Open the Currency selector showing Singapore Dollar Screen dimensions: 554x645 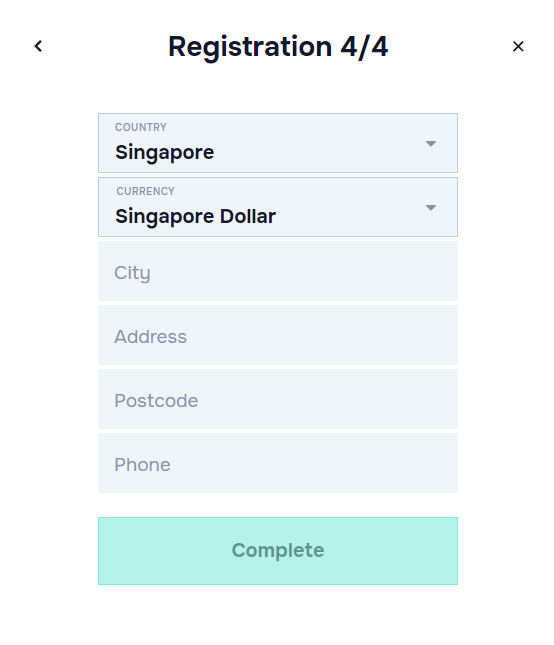[x=278, y=207]
